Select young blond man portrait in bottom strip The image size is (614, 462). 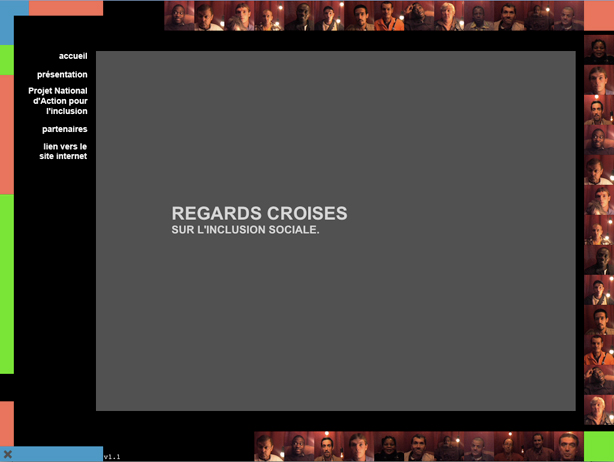tap(359, 446)
